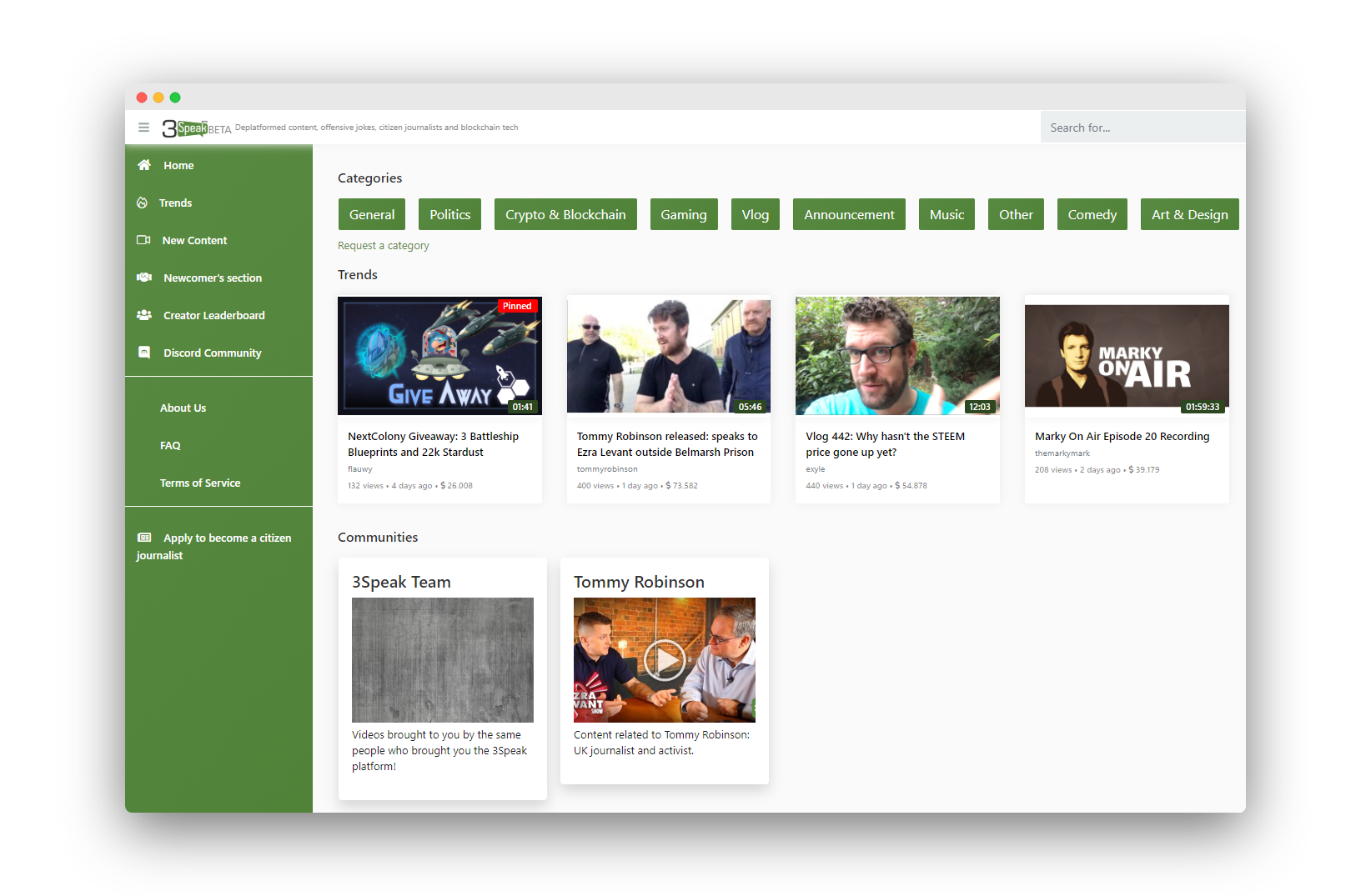The width and height of the screenshot is (1371, 896).
Task: Open Trends in the sidebar
Action: 175,203
